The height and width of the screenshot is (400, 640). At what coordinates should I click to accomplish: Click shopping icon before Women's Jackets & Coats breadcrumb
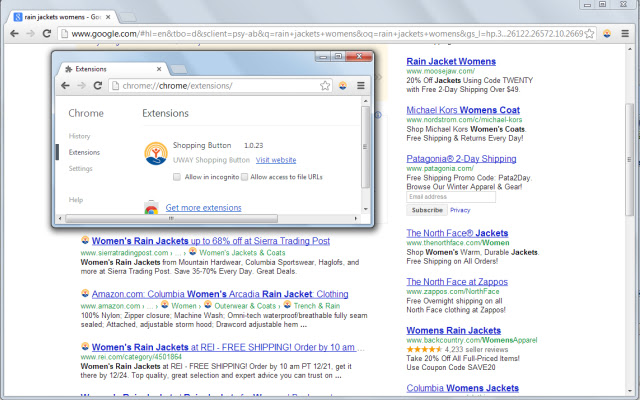point(193,251)
